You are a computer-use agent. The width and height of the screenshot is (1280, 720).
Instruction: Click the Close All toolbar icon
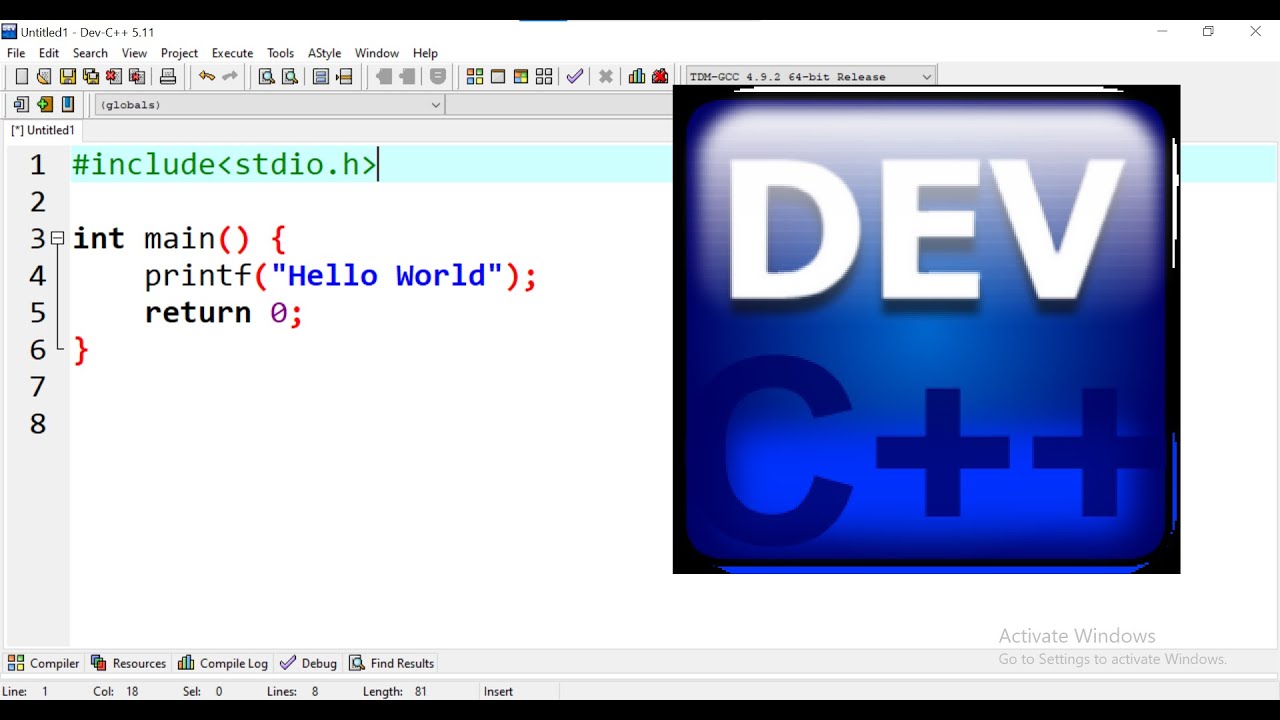coord(138,77)
